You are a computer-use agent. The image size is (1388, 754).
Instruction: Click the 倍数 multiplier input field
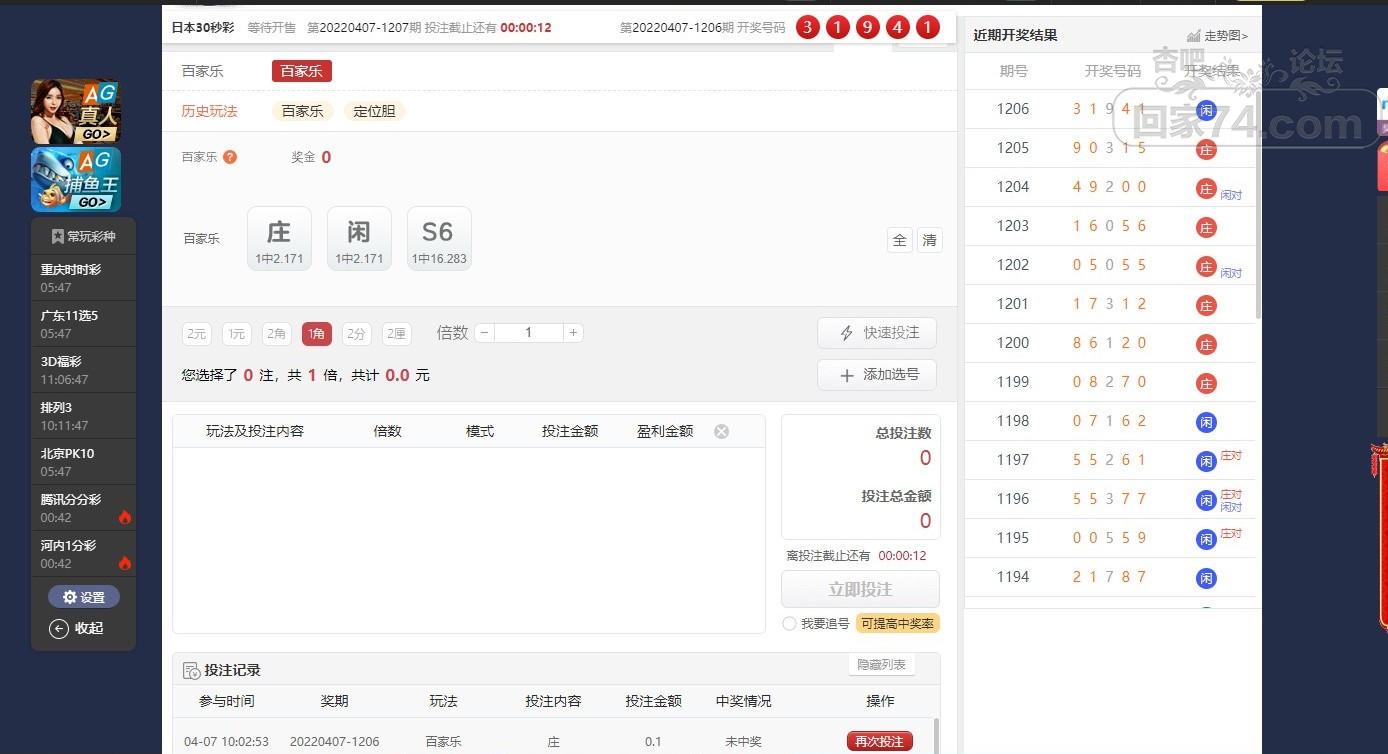click(529, 333)
